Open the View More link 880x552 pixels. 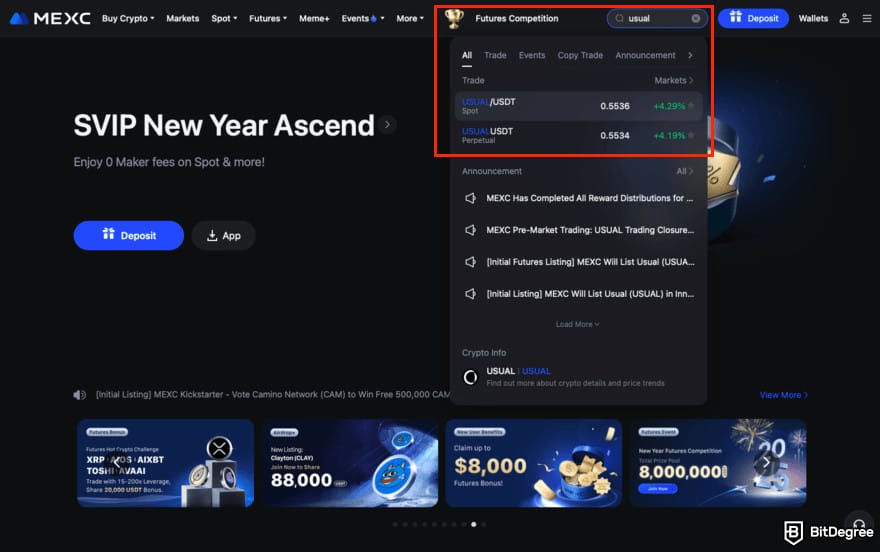(x=783, y=395)
